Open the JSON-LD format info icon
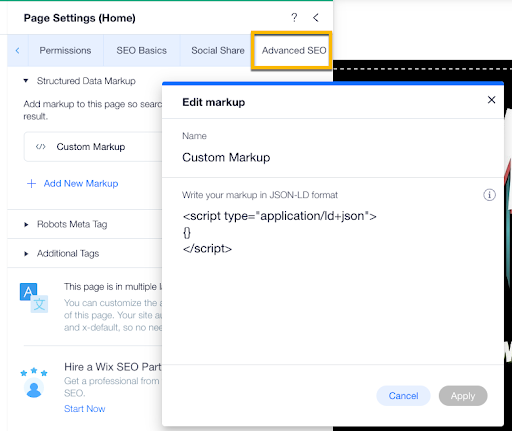Viewport: 512px width, 431px height. pyautogui.click(x=489, y=195)
